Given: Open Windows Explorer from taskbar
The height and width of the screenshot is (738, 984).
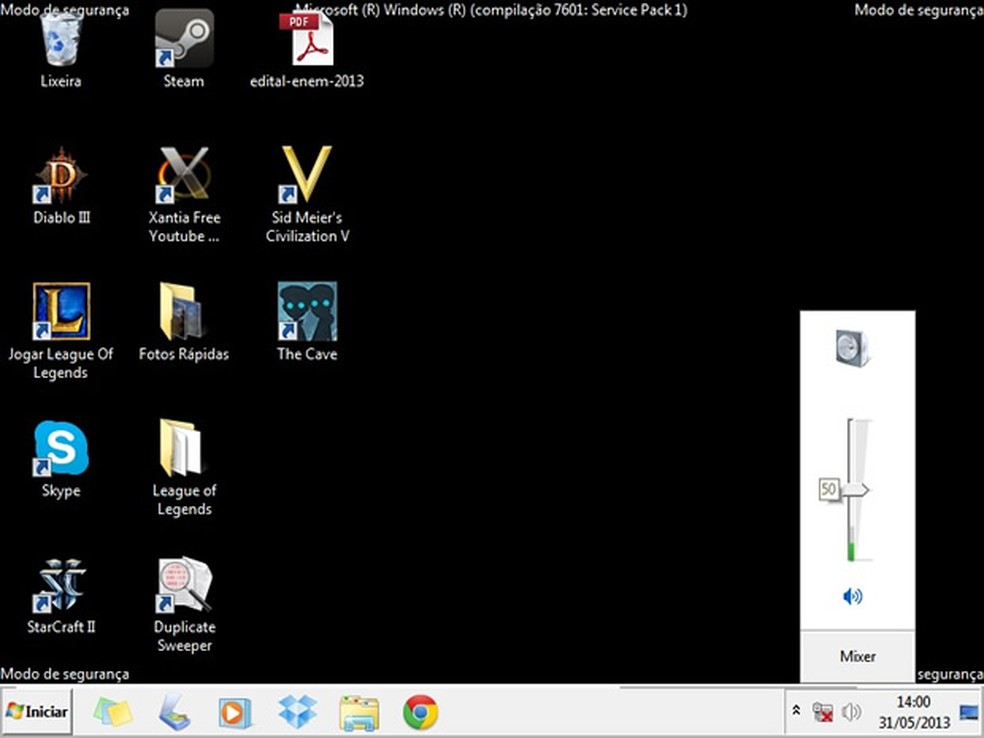Looking at the screenshot, I should (359, 712).
